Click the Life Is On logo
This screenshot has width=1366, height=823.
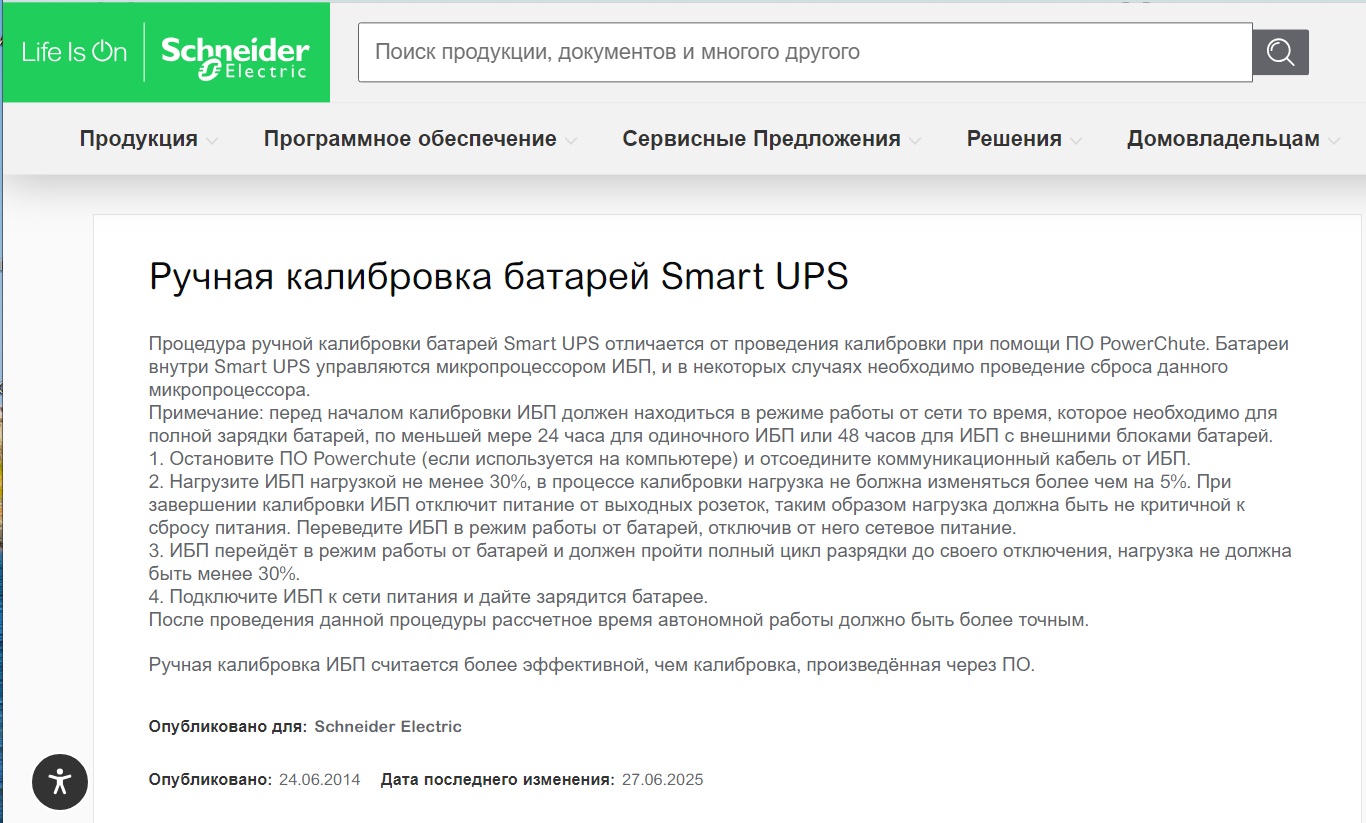74,52
